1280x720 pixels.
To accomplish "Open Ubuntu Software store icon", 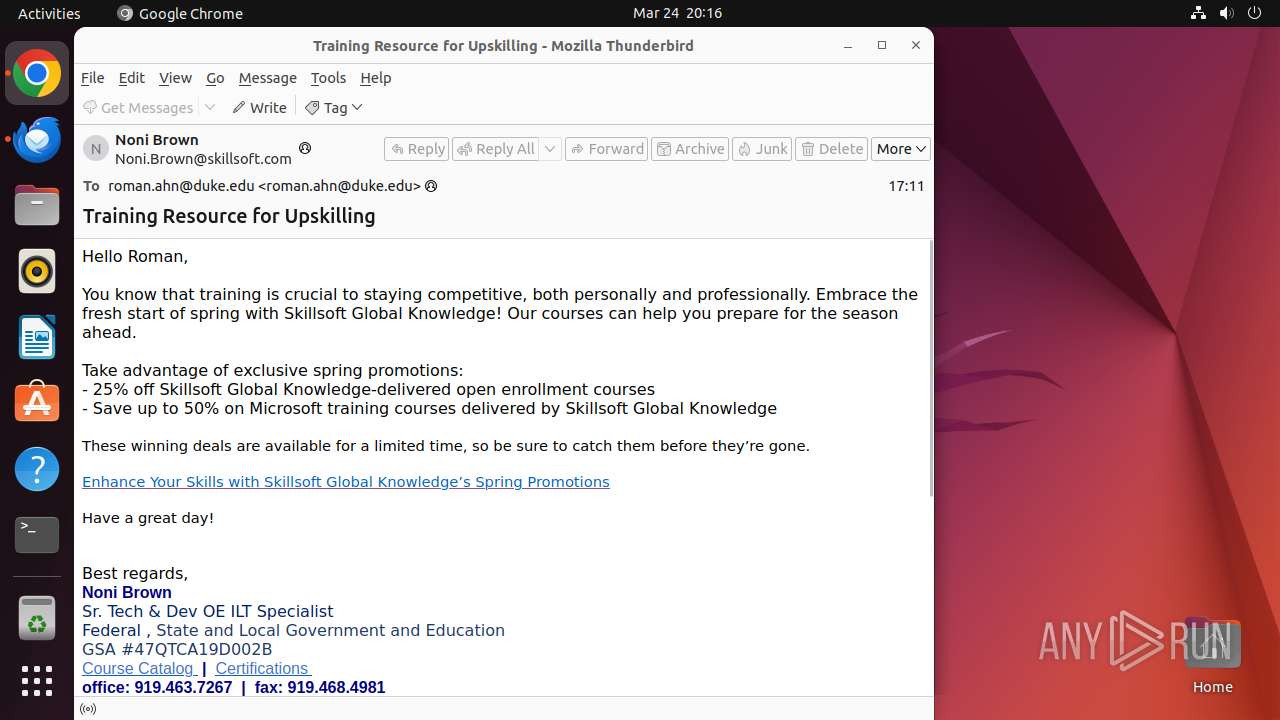I will (37, 402).
